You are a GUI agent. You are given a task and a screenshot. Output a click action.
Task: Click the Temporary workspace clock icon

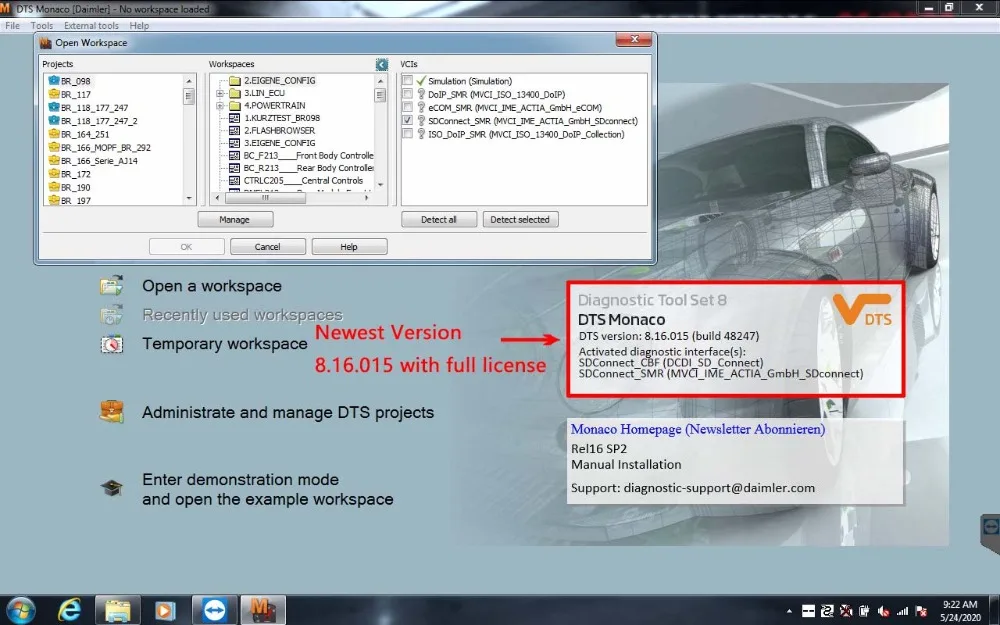coord(112,344)
